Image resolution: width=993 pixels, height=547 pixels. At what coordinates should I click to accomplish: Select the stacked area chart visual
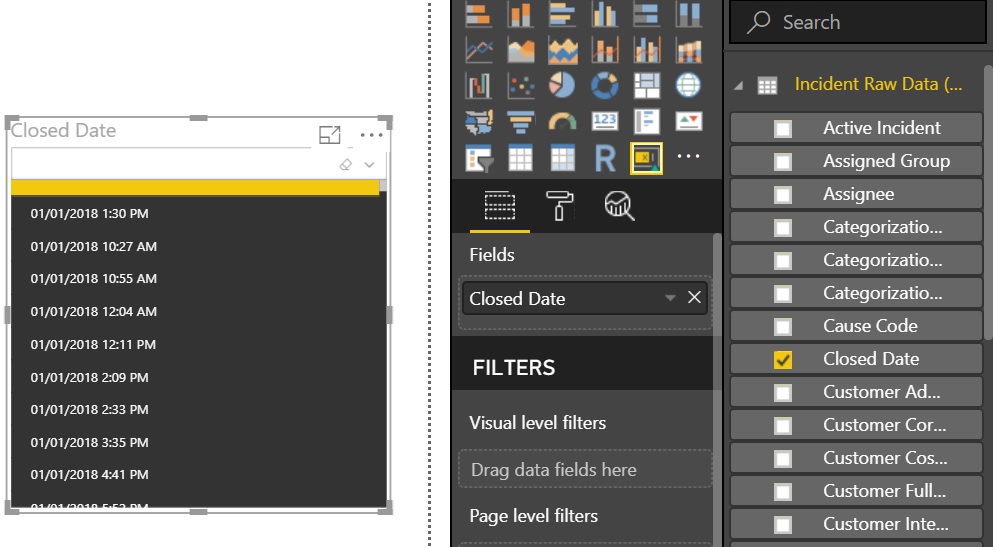[562, 50]
